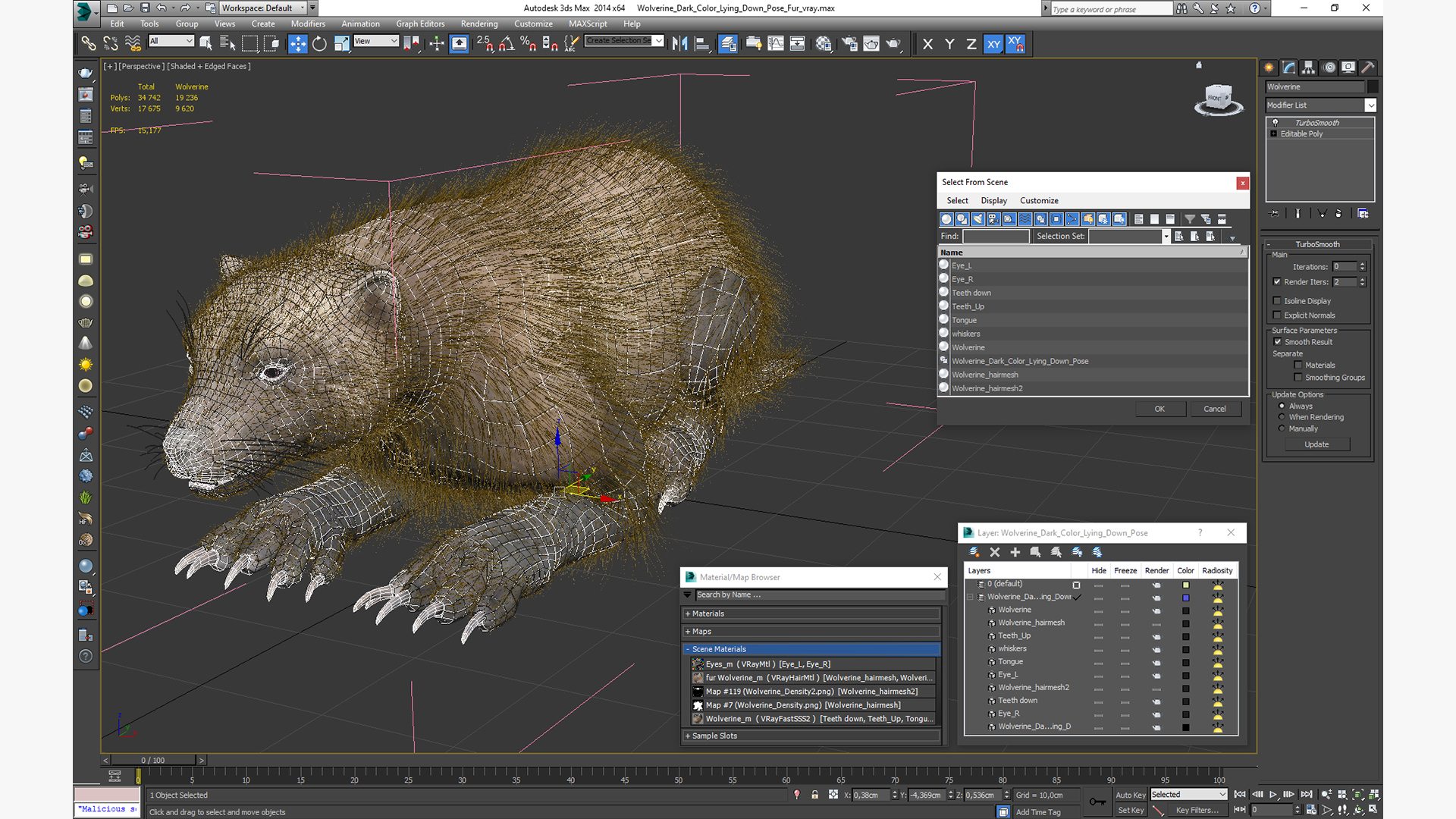Select the Always update radio option
Image resolution: width=1456 pixels, height=819 pixels.
click(1282, 406)
